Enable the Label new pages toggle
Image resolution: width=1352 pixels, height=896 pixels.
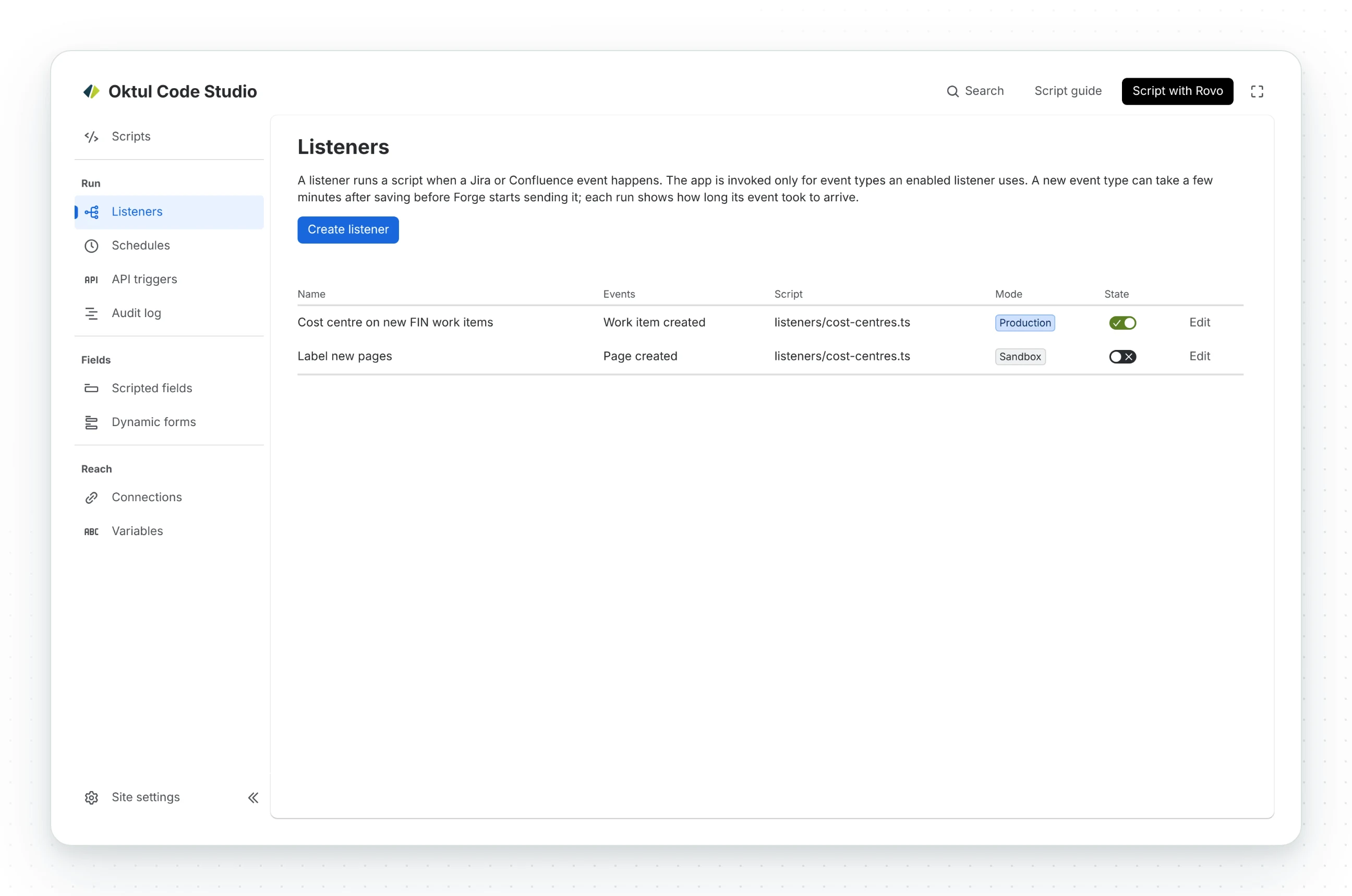click(x=1122, y=357)
